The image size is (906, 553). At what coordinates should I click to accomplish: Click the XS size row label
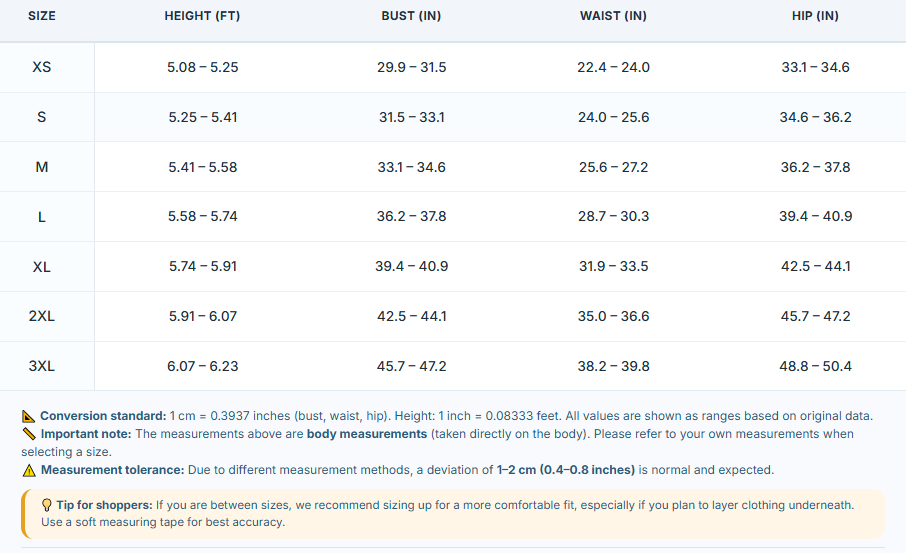point(42,67)
